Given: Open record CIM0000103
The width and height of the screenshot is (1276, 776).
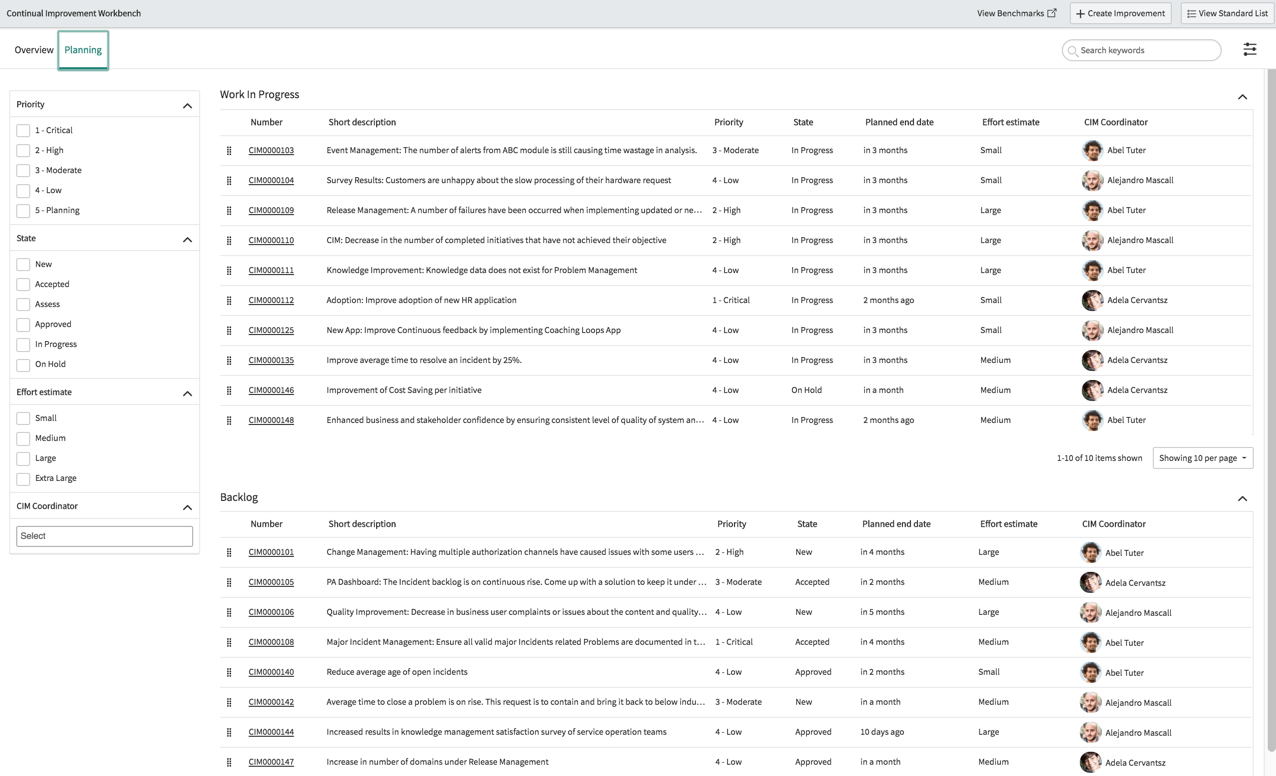Looking at the screenshot, I should point(271,150).
